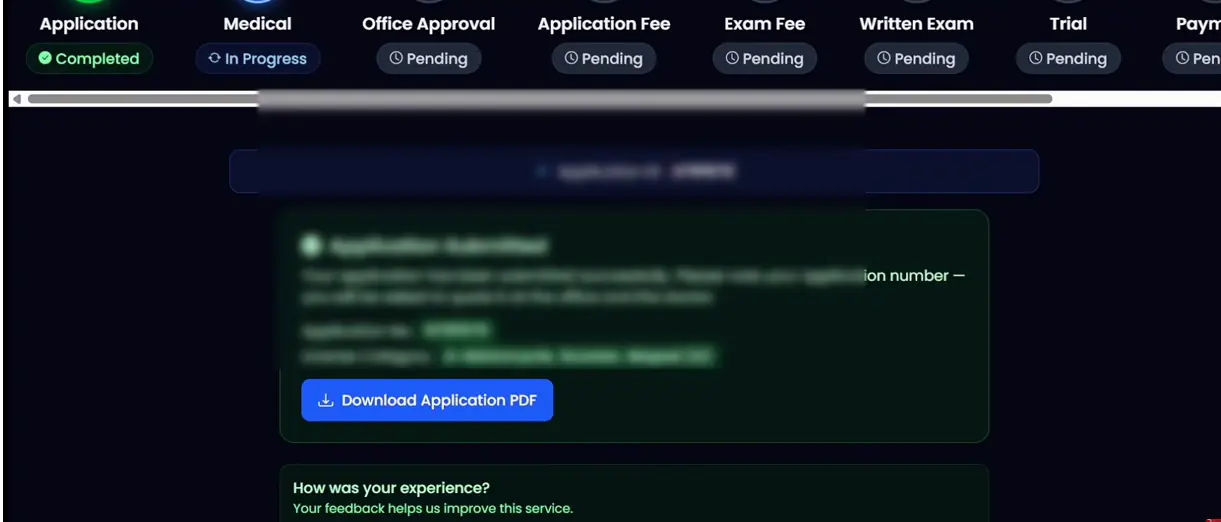Click the refresh icon beside In Progress

coord(214,59)
